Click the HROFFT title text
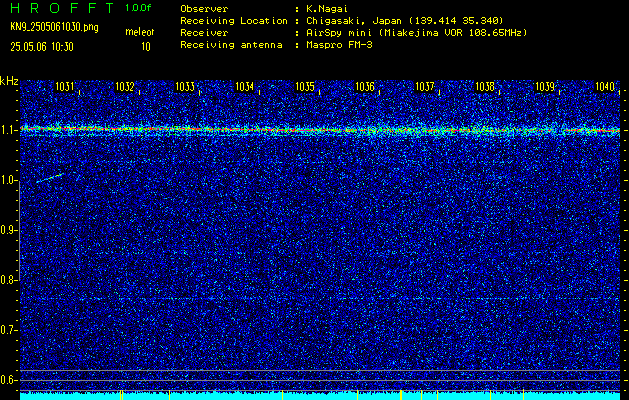This screenshot has width=629, height=400. tap(62, 8)
